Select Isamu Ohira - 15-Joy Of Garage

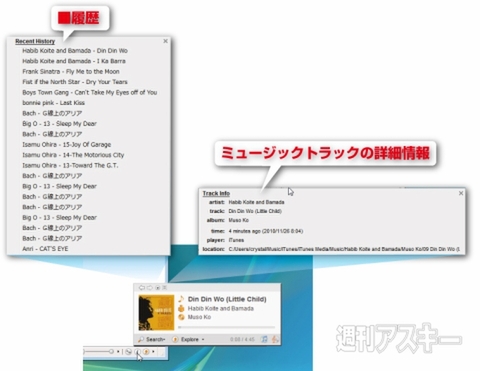(x=67, y=144)
